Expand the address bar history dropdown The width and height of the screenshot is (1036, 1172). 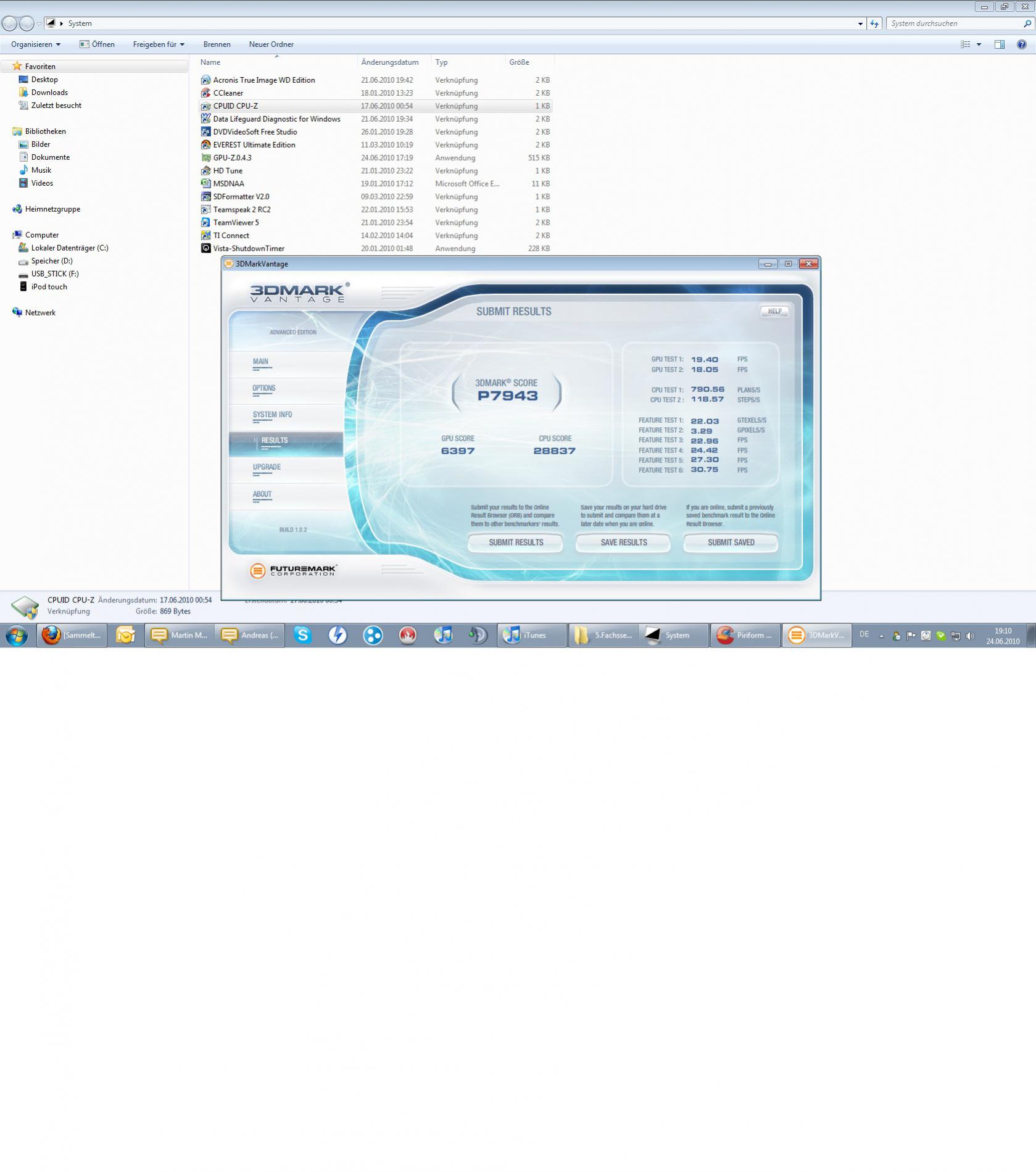(861, 23)
